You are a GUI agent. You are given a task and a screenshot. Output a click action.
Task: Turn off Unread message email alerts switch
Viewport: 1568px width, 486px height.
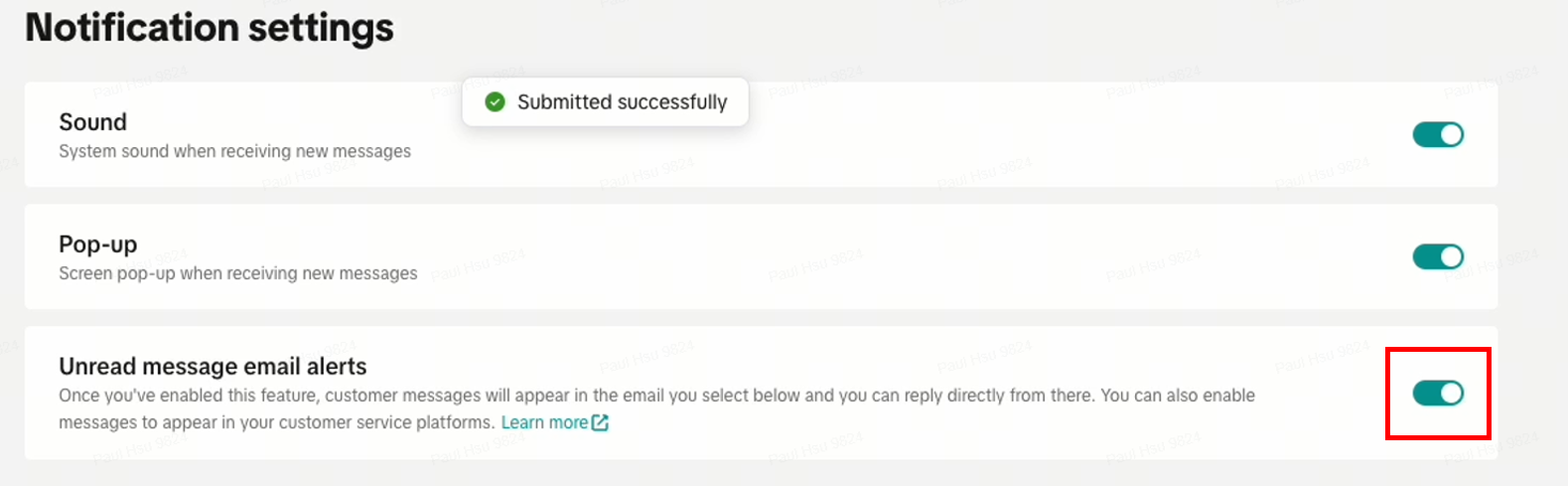tap(1437, 394)
